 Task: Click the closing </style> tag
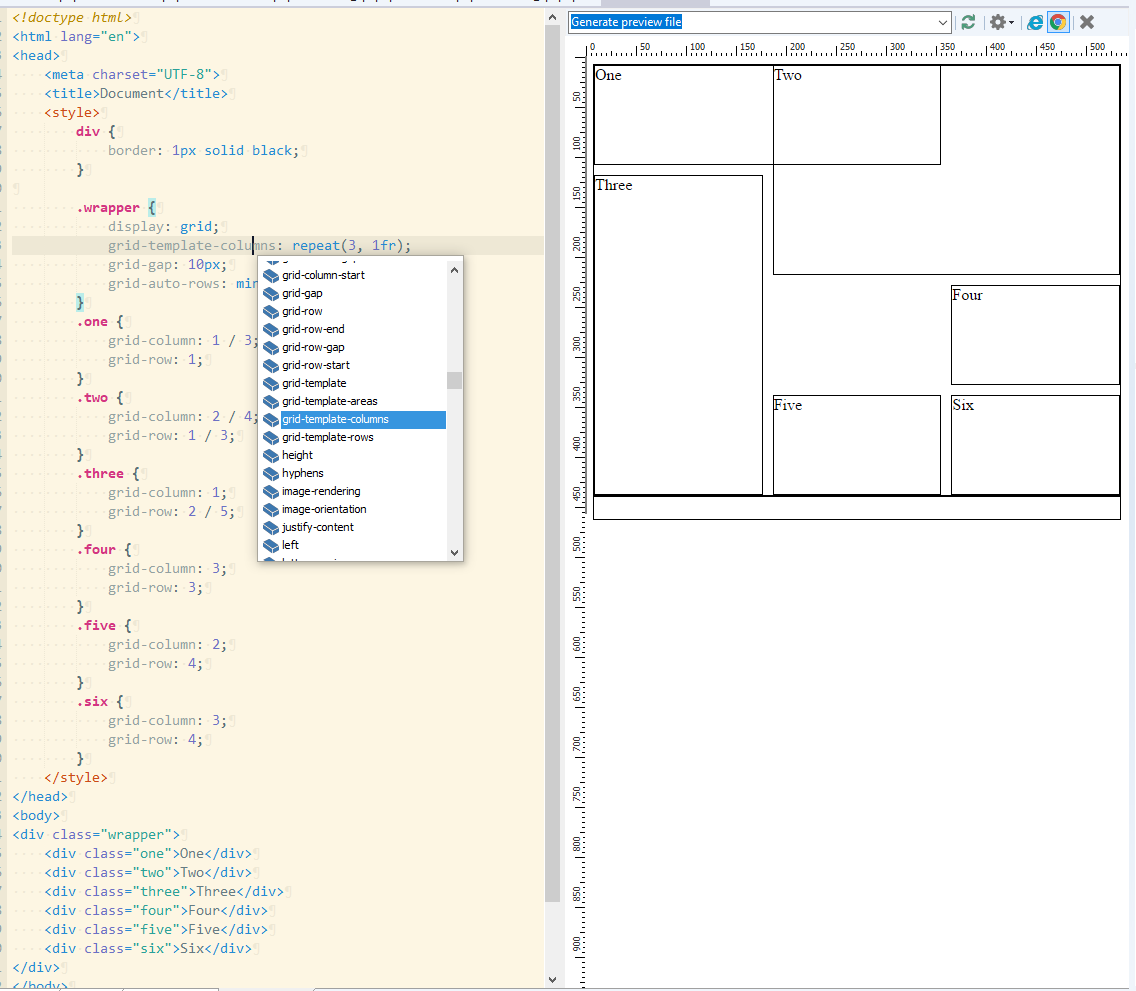(x=76, y=778)
